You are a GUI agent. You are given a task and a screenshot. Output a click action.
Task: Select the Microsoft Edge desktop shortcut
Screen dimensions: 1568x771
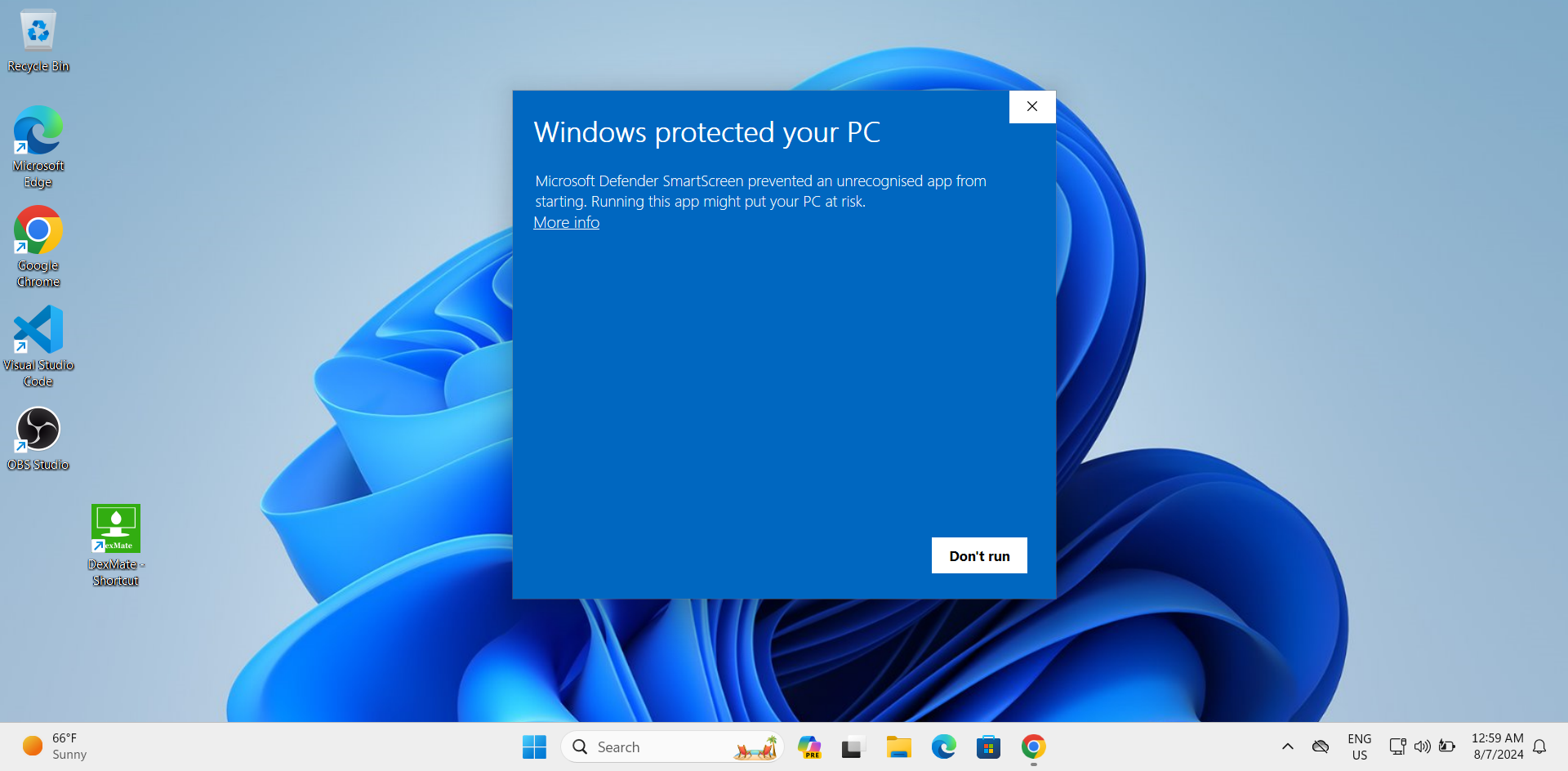[38, 147]
